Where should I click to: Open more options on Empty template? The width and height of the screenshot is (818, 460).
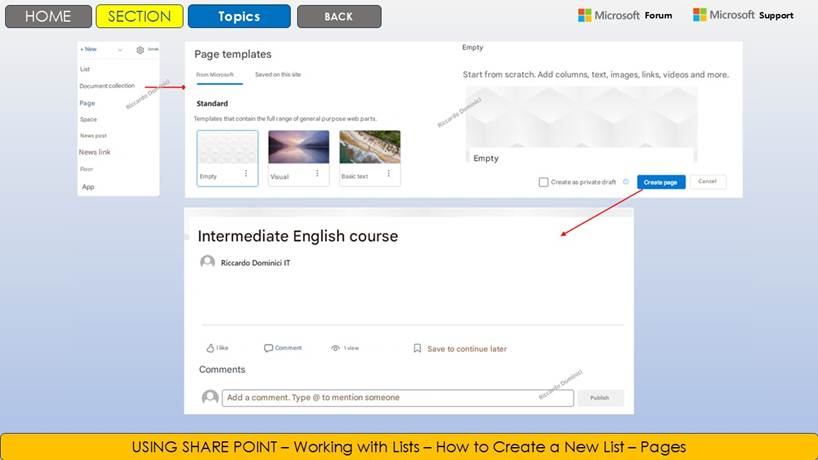click(x=246, y=174)
